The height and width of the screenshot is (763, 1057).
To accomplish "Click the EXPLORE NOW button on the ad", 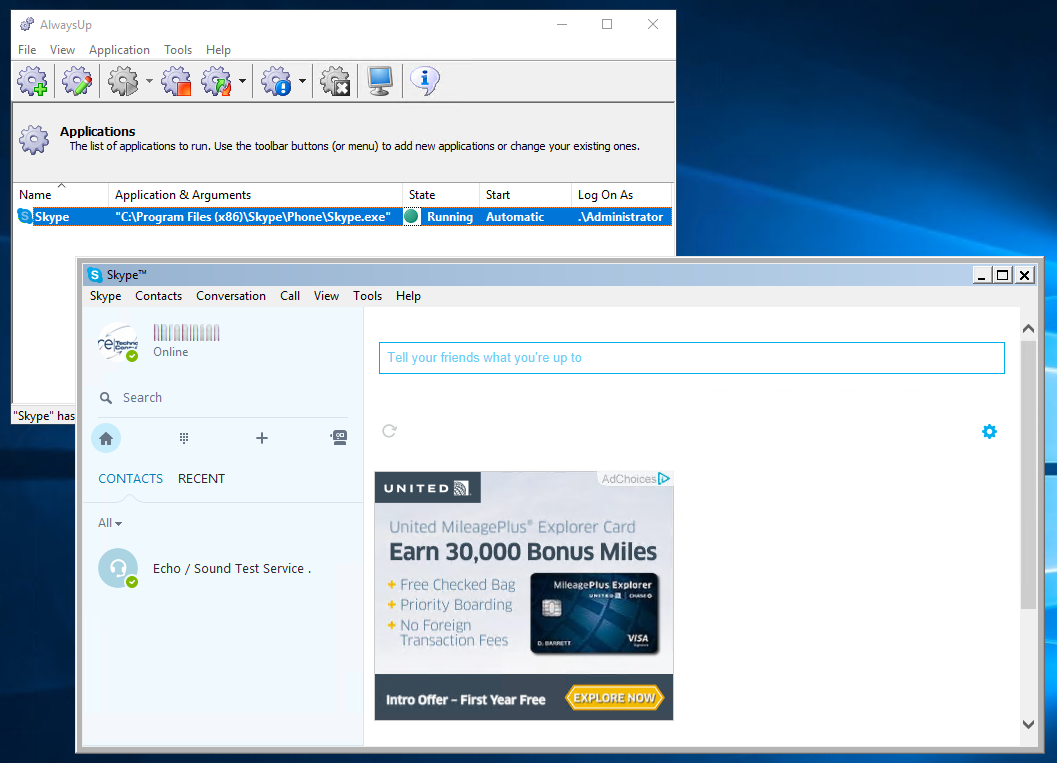I will coord(614,698).
